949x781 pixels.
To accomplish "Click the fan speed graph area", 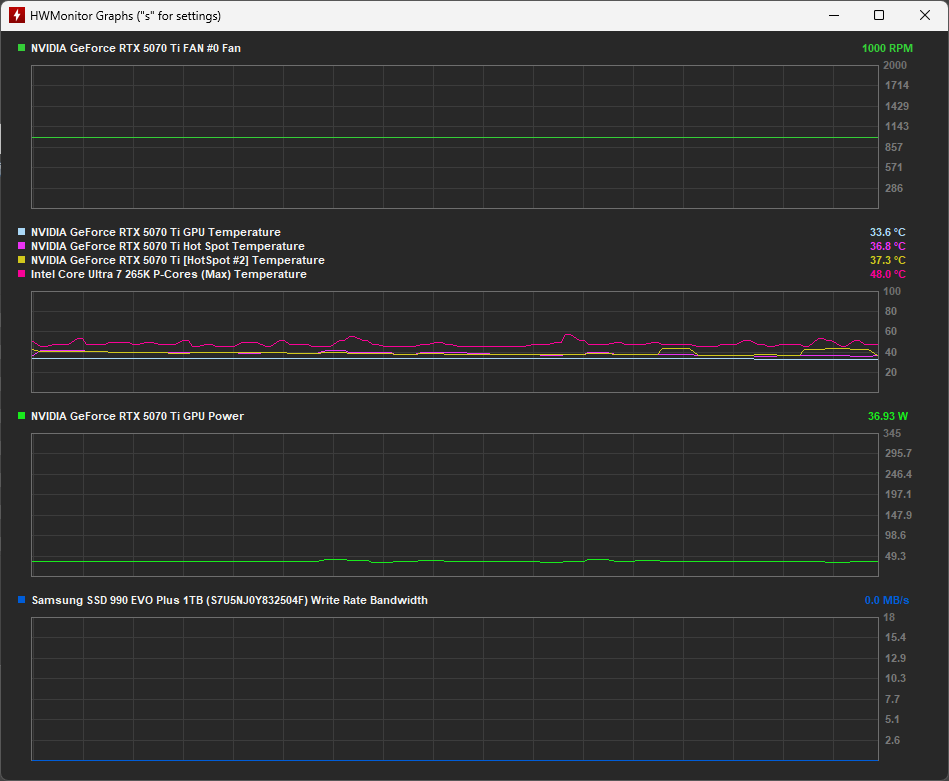I will (x=455, y=137).
